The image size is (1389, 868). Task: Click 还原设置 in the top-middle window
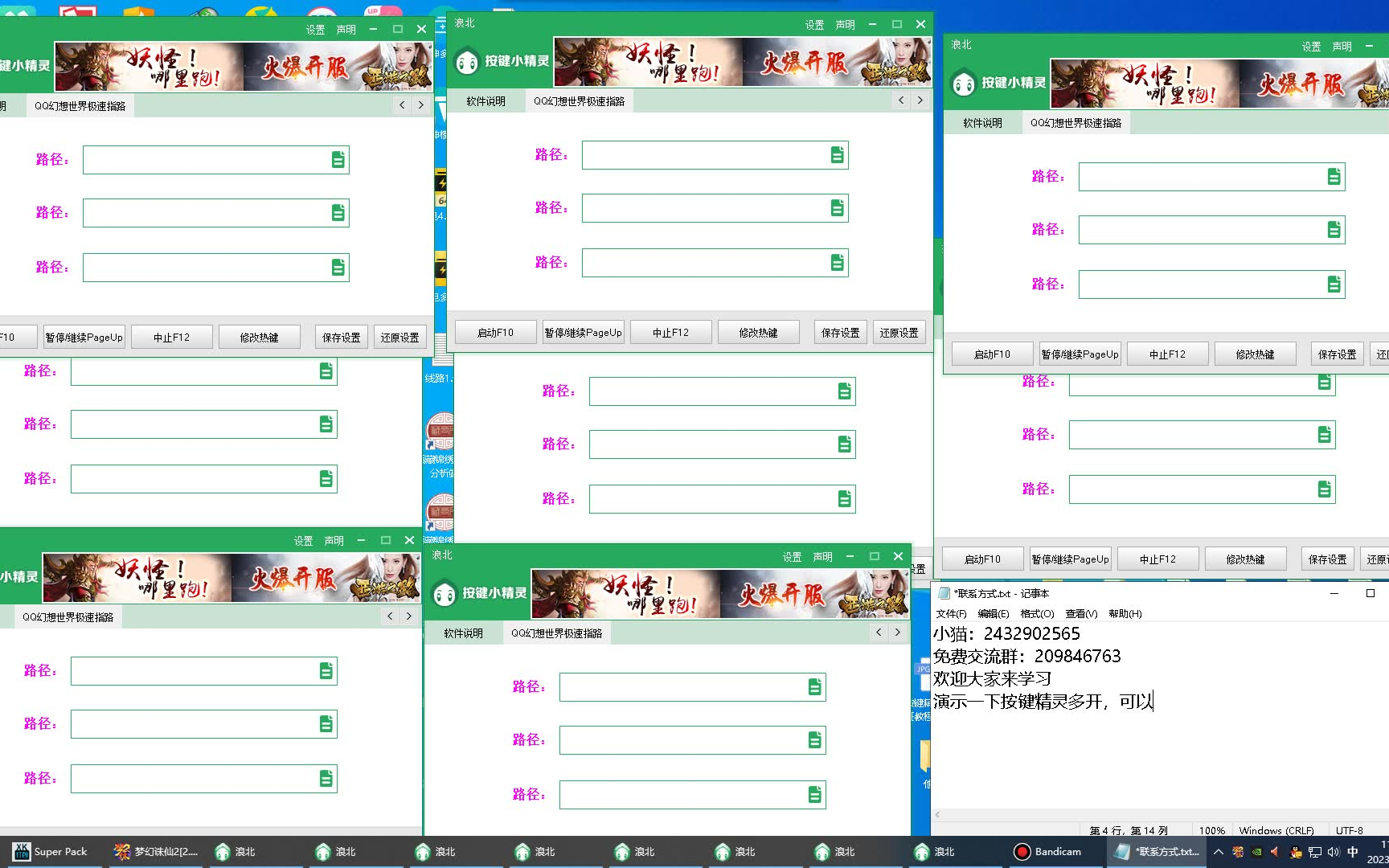click(899, 333)
